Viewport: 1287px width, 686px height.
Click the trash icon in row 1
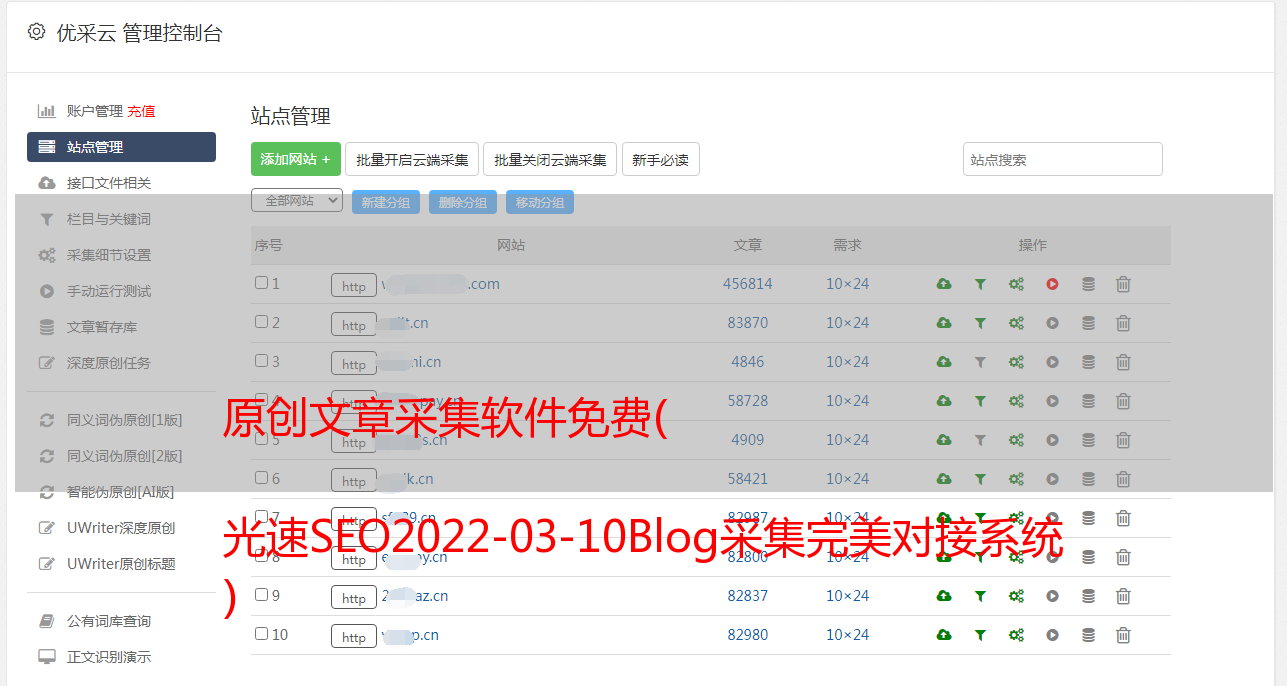(x=1123, y=284)
